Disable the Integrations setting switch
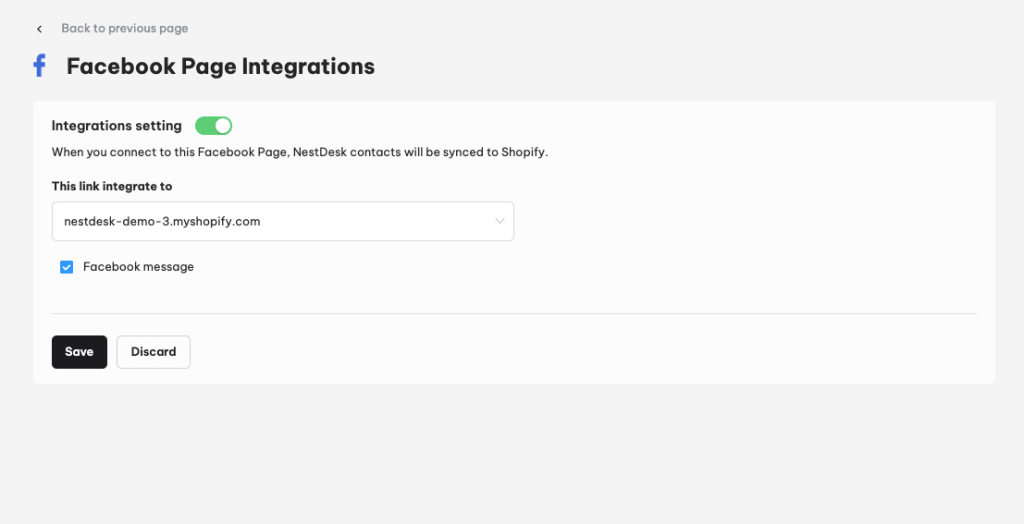Screen dimensions: 1024x524 click(214, 125)
